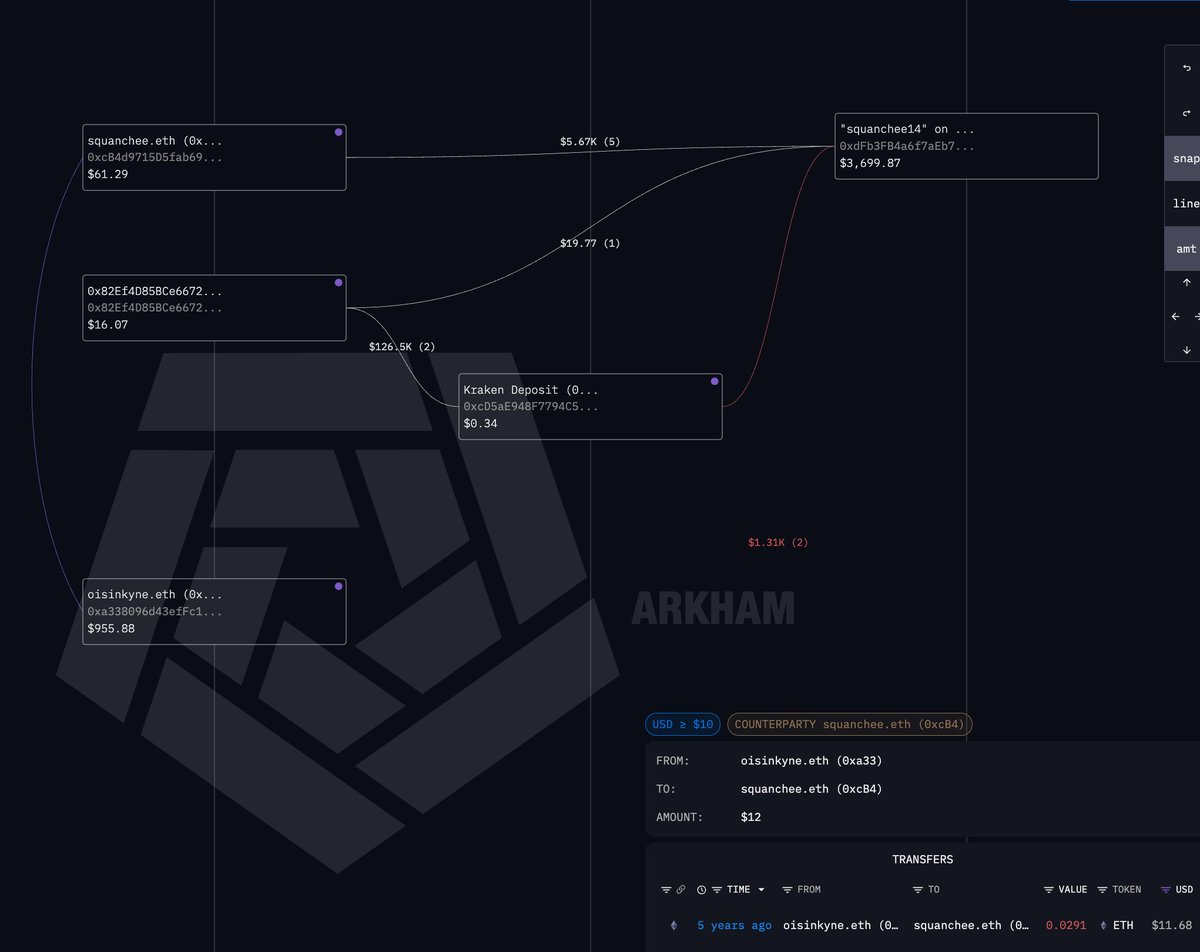Pan the graph down with the down arrow

tap(1186, 350)
